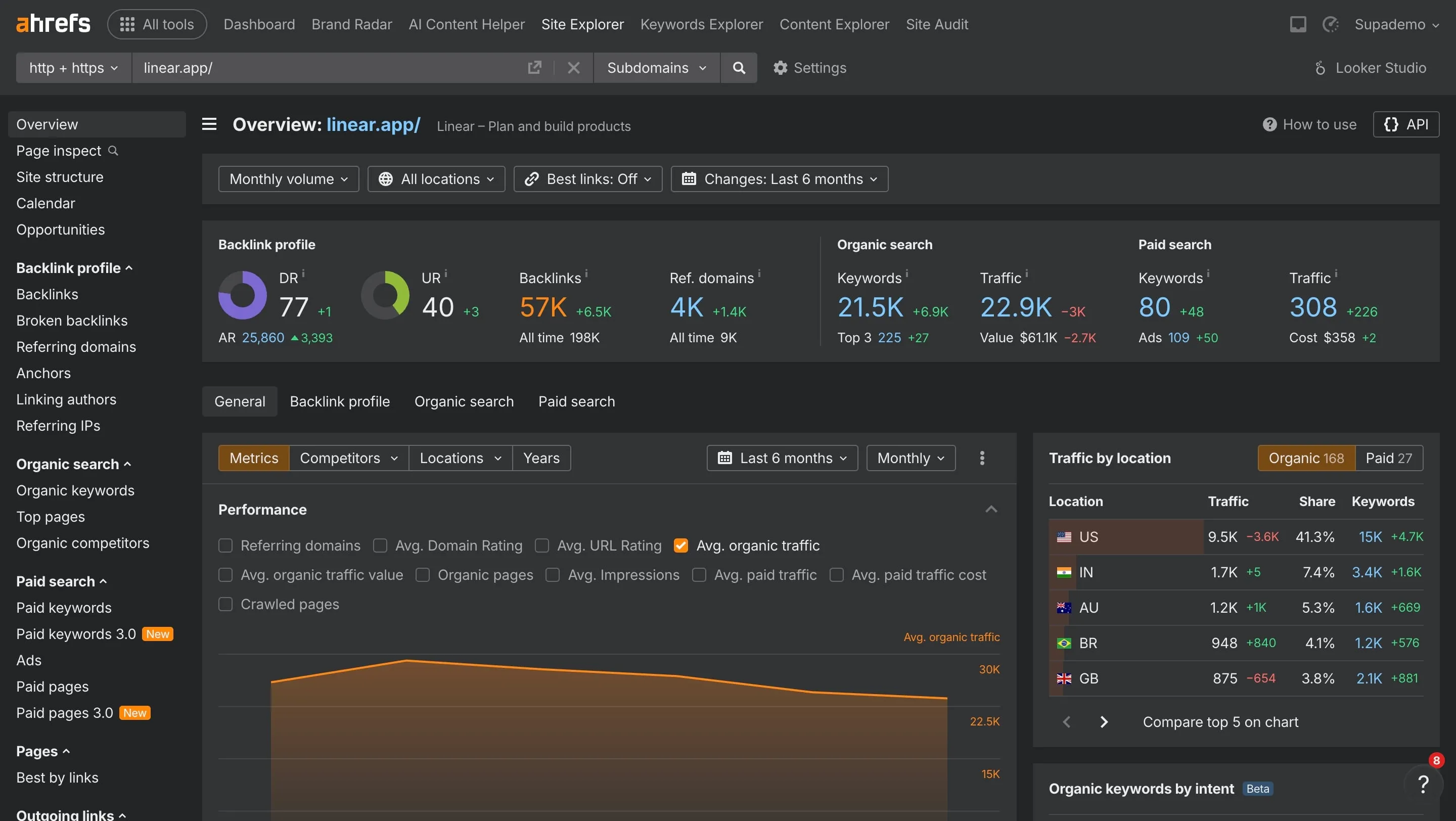Screen dimensions: 1456x821
Task: Enable the Referring domains checkbox
Action: pyautogui.click(x=225, y=545)
